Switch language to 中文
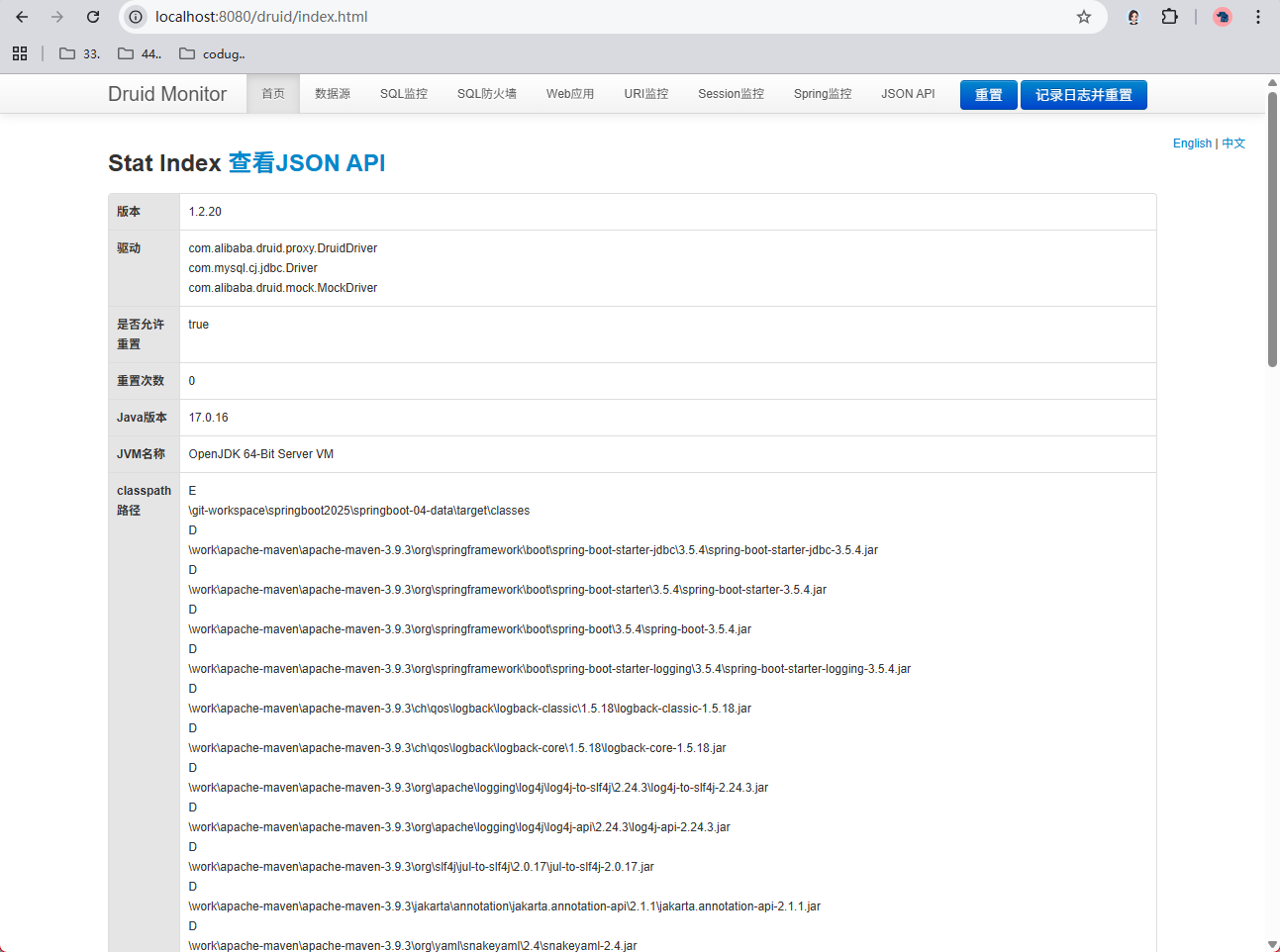This screenshot has width=1280, height=952. [1233, 143]
